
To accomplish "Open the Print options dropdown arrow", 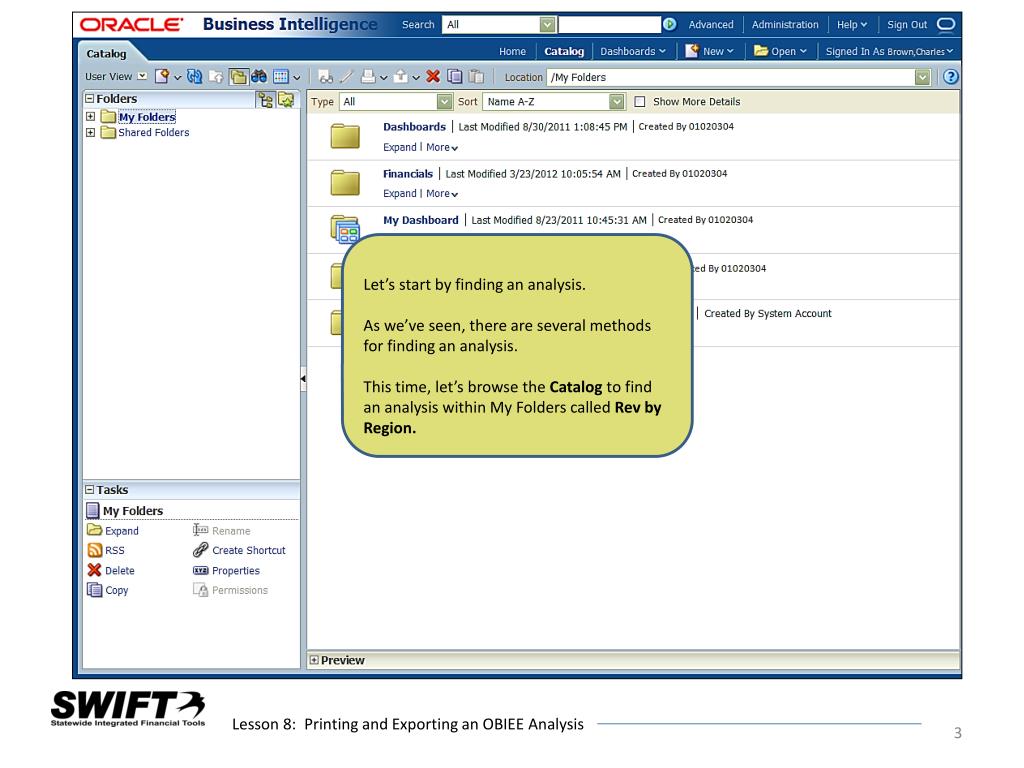I will pyautogui.click(x=383, y=78).
